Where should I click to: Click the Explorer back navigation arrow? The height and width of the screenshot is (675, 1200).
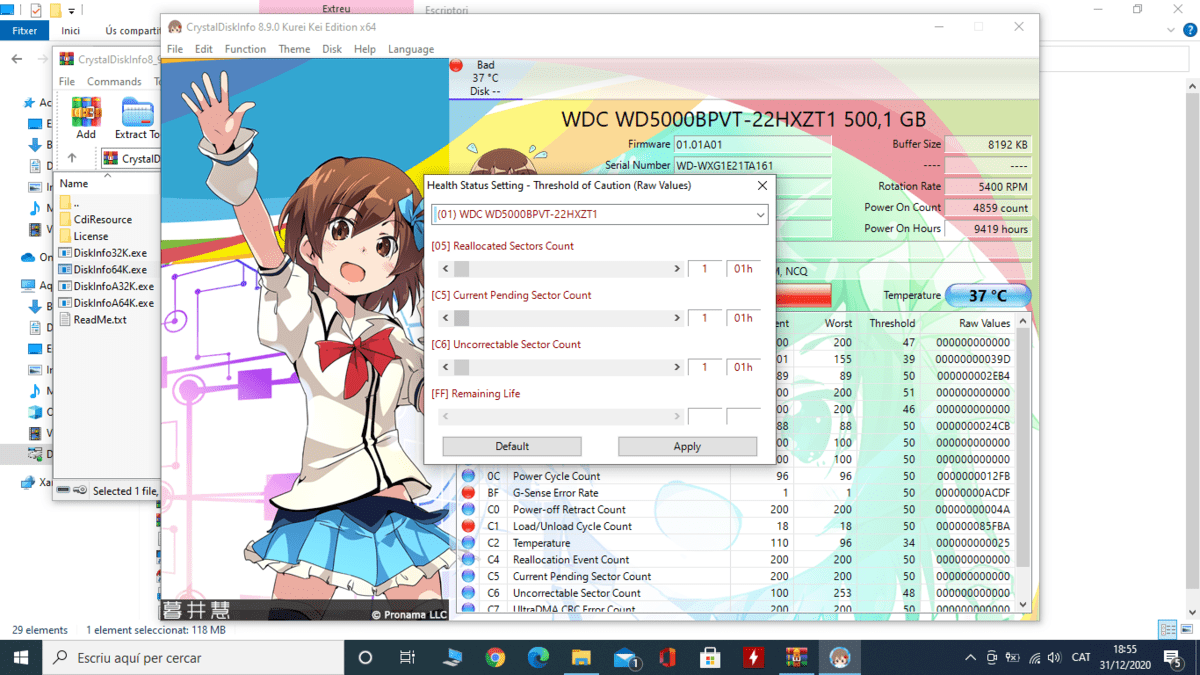[x=17, y=59]
